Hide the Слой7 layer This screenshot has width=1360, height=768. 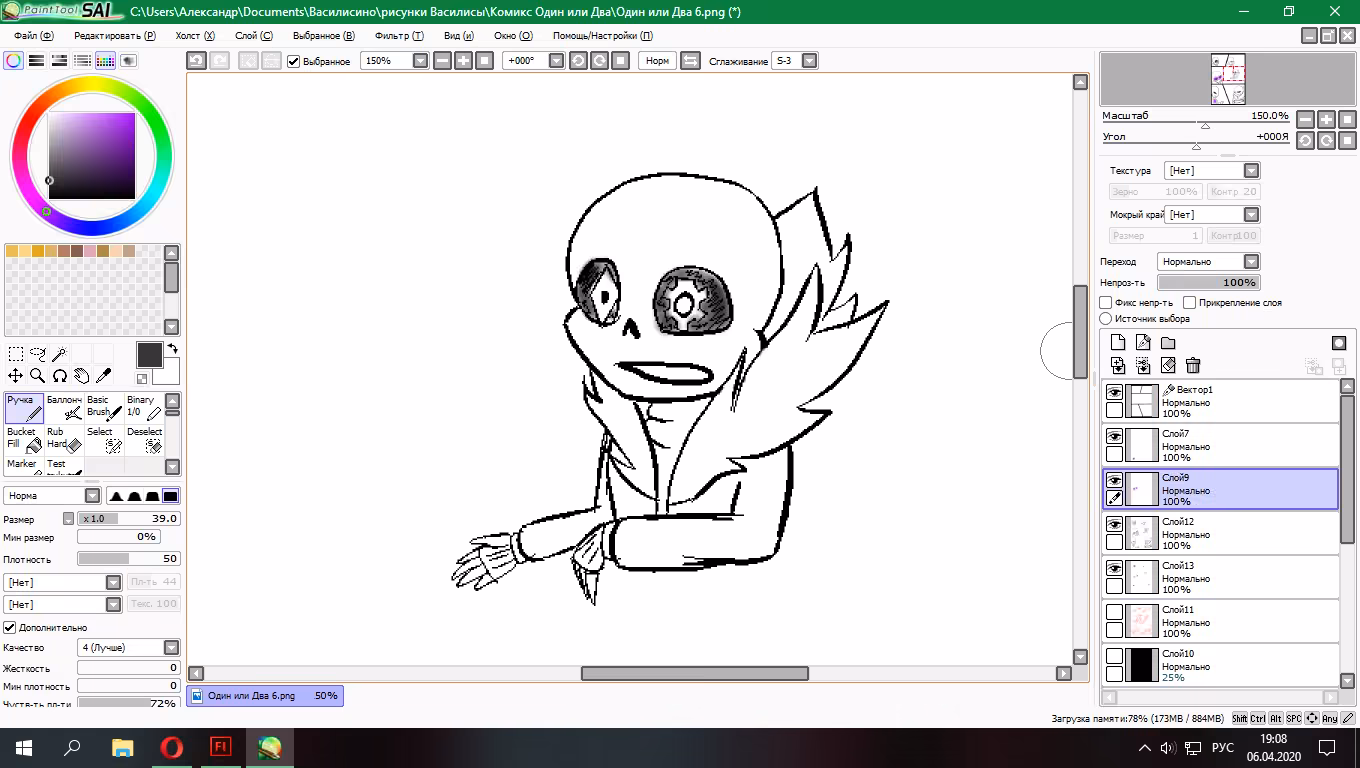click(x=1114, y=437)
